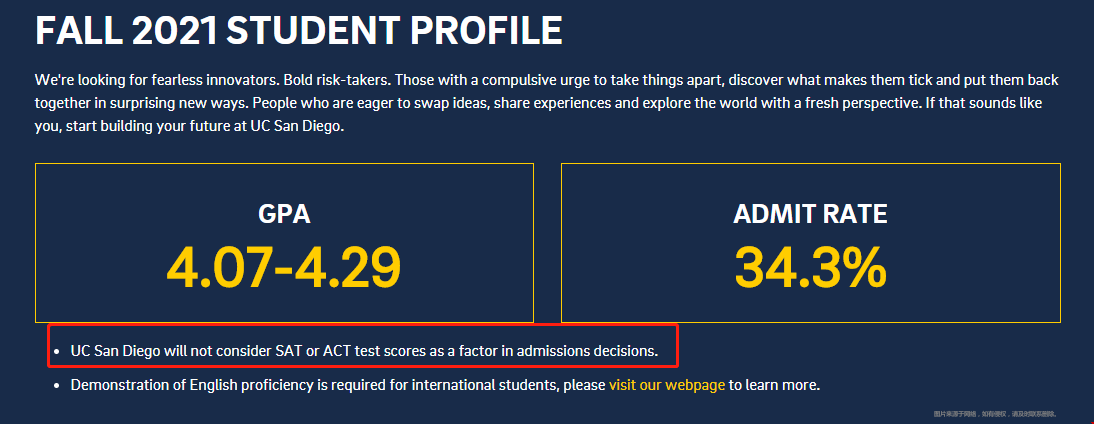
Task: Click the ADMIT RATE label
Action: click(x=810, y=214)
